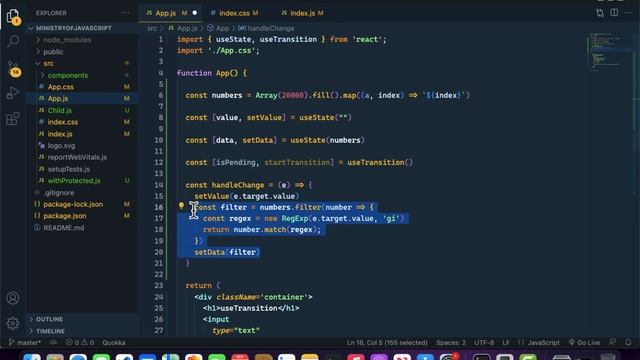Open the Run and Debug view
Image resolution: width=640 pixels, height=360 pixels.
click(x=13, y=93)
